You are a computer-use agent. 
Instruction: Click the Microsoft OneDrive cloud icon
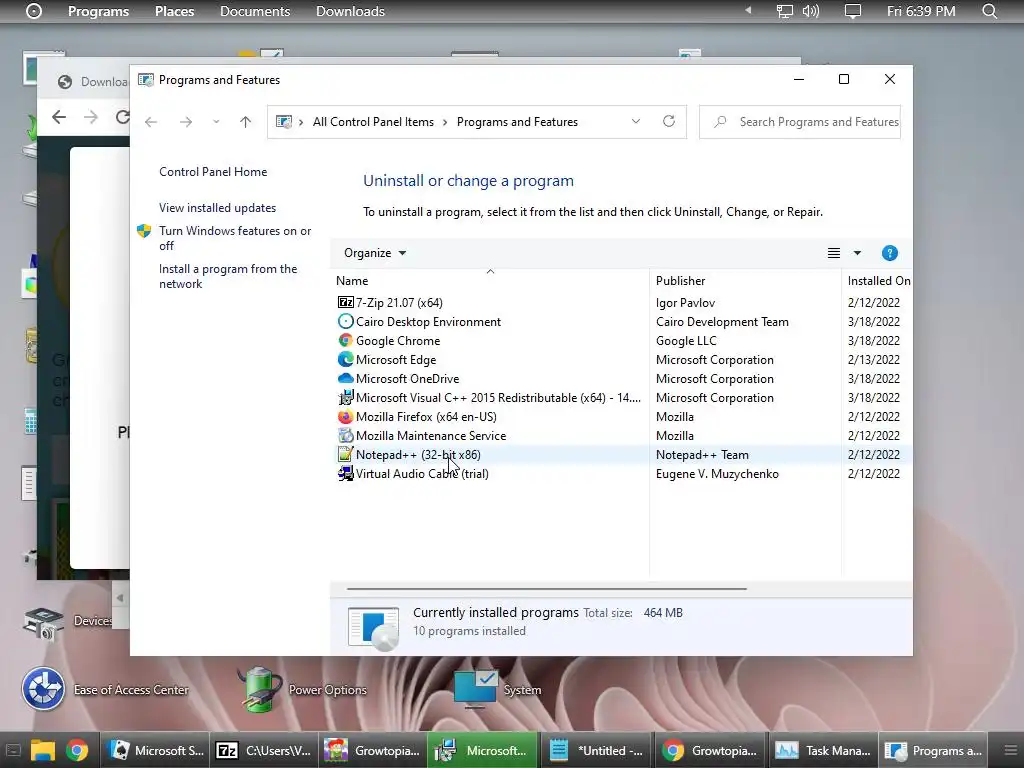[345, 378]
